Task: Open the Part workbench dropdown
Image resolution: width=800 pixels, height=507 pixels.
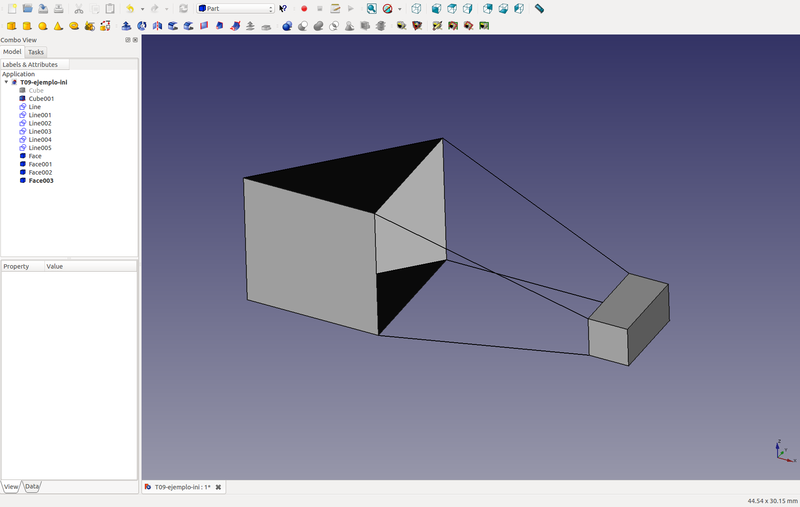Action: pyautogui.click(x=235, y=8)
